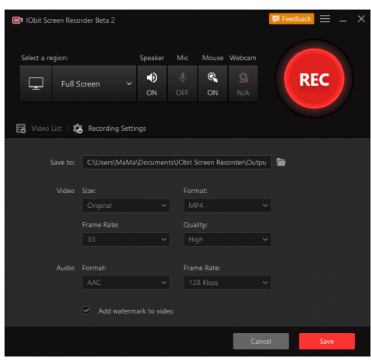
Task: Click the Webcam N/A button
Action: click(243, 84)
